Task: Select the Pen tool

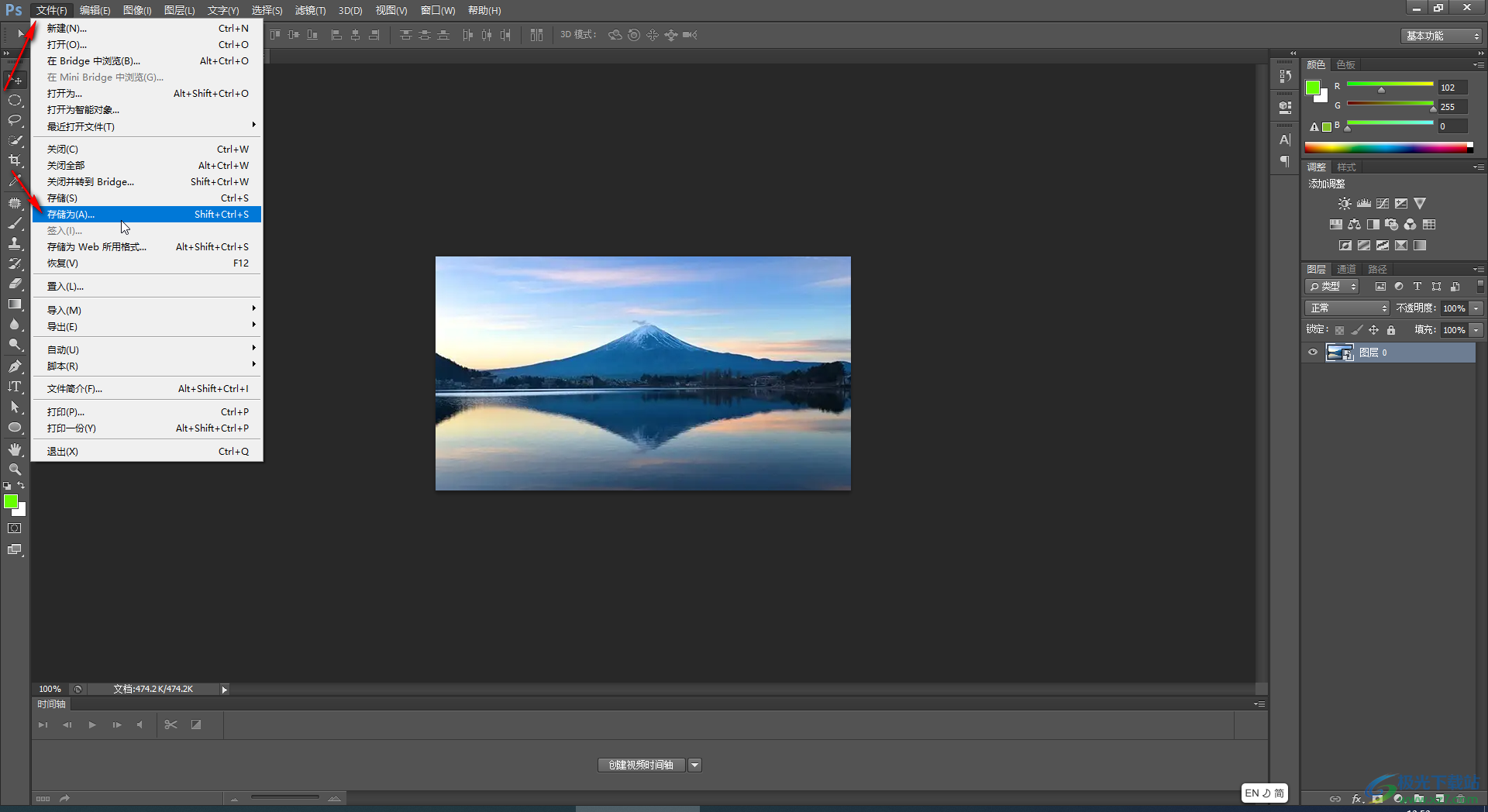Action: [15, 366]
